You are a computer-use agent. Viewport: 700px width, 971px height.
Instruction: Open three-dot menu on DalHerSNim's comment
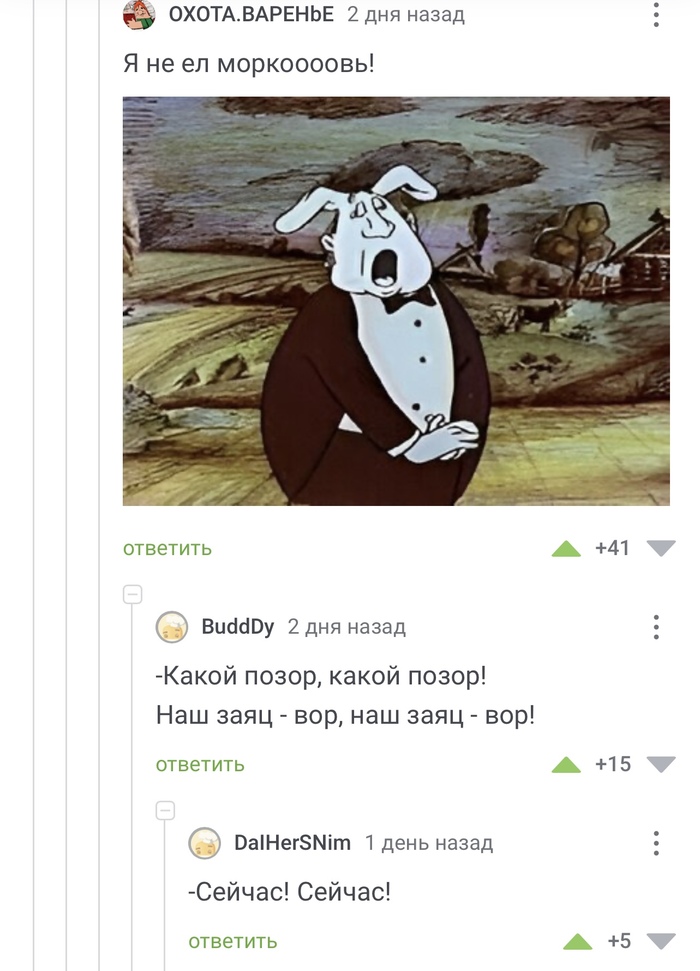tap(656, 843)
